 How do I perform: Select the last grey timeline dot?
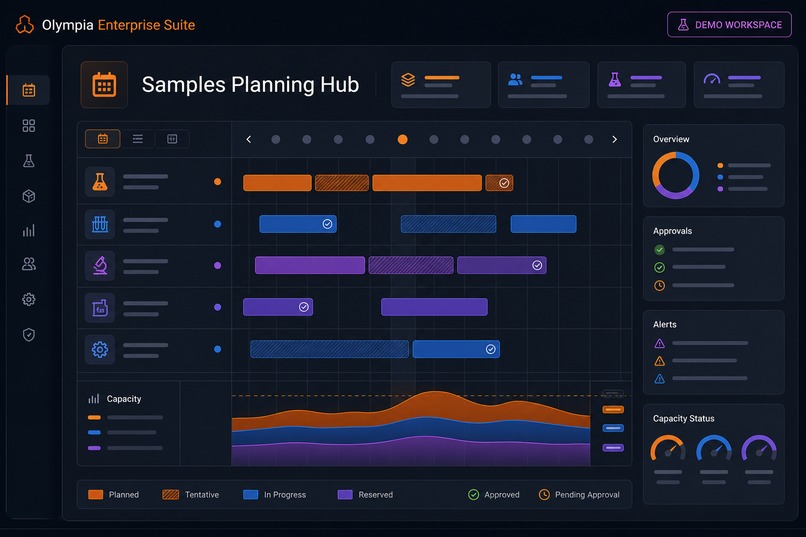[x=589, y=139]
